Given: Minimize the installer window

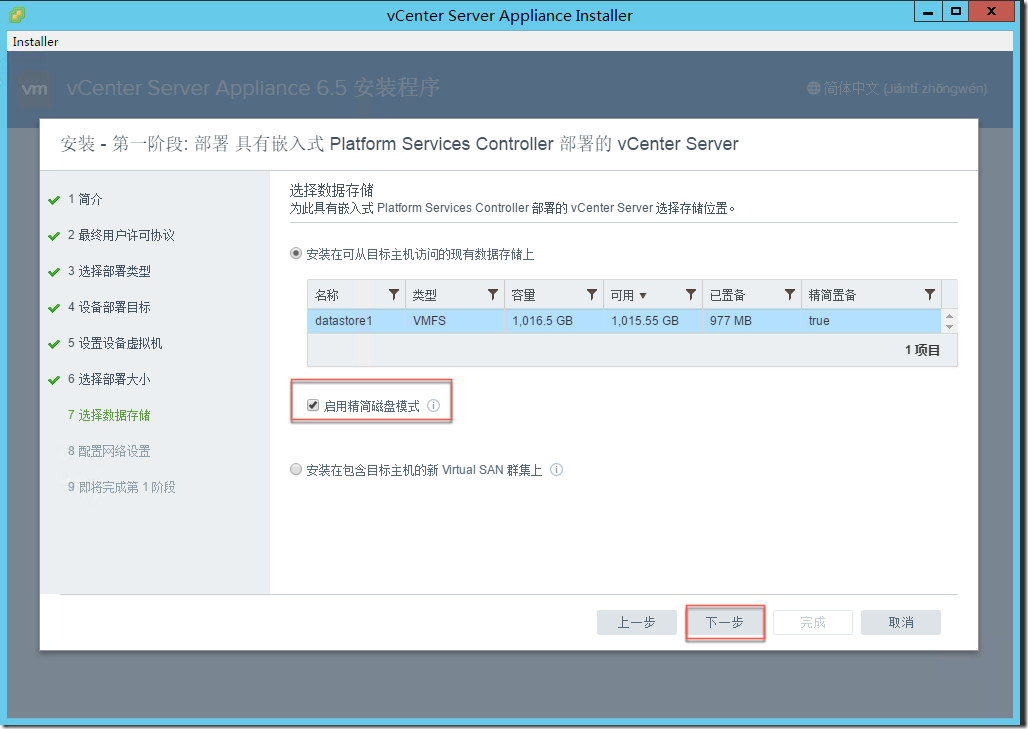Looking at the screenshot, I should coord(928,12).
